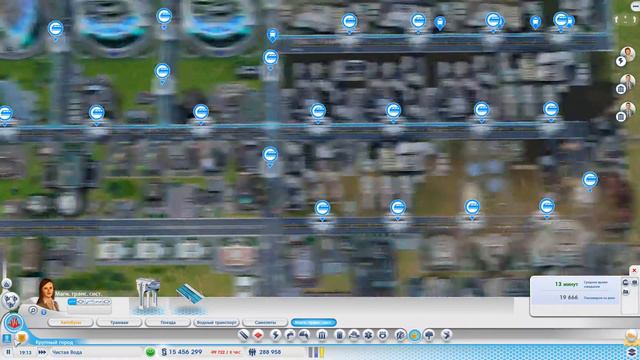Open the Health services menu icon
This screenshot has width=640, height=360.
click(369, 335)
